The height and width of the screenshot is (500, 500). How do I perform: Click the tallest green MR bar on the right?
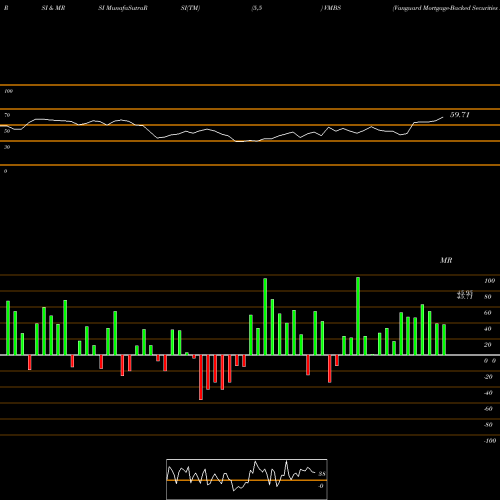point(358,316)
